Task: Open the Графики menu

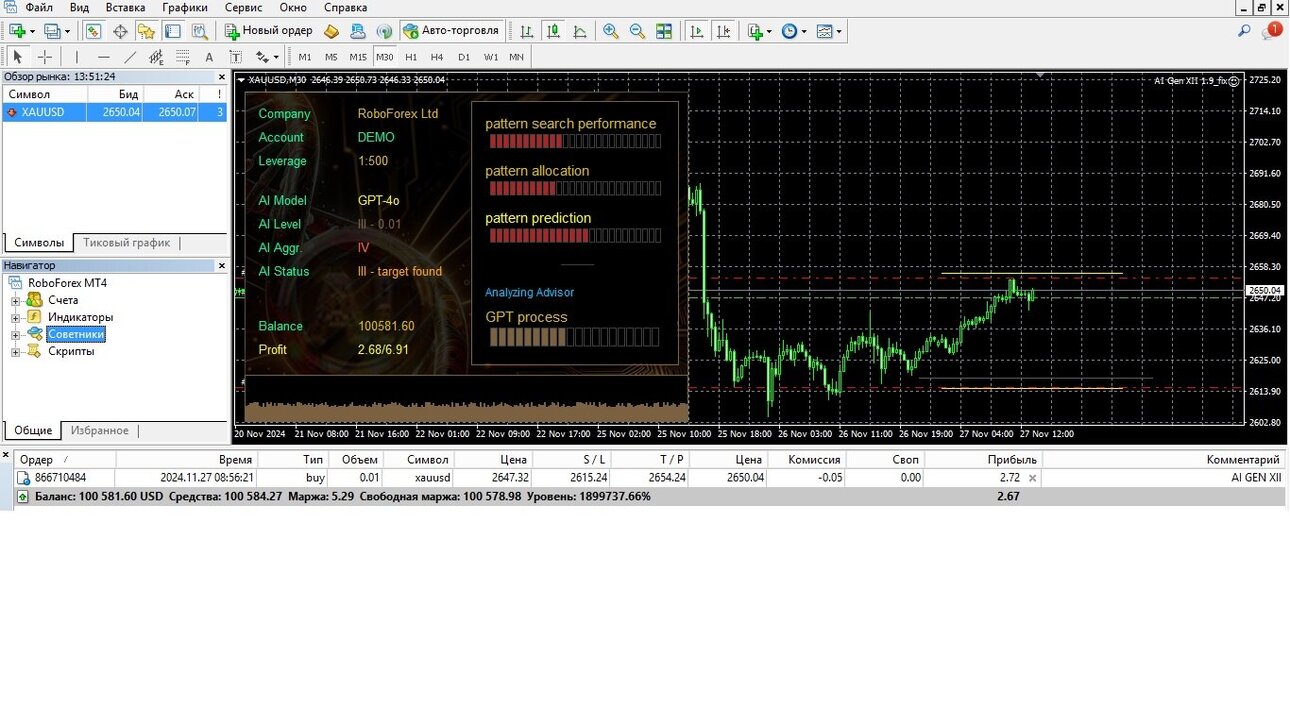Action: click(185, 7)
